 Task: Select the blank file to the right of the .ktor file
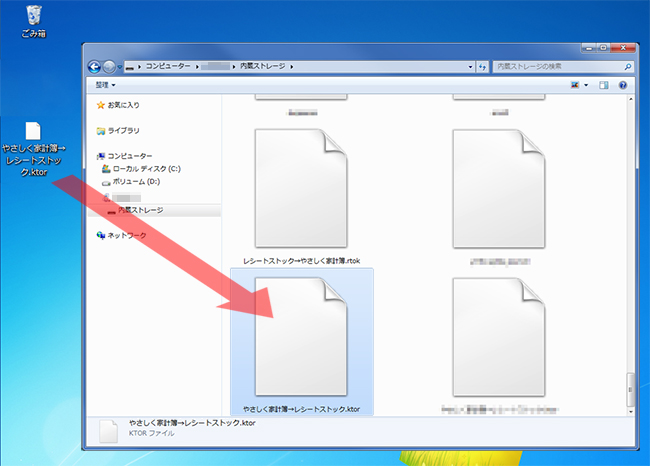click(x=499, y=337)
